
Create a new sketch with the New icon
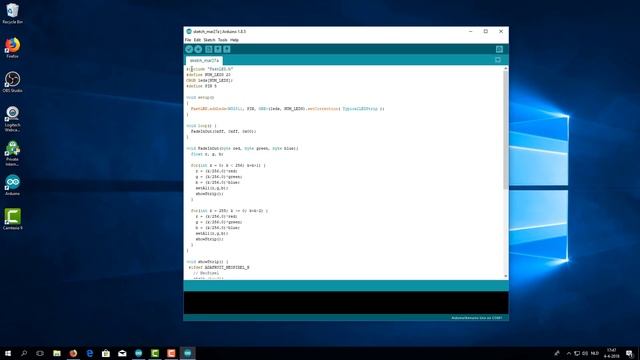point(209,49)
